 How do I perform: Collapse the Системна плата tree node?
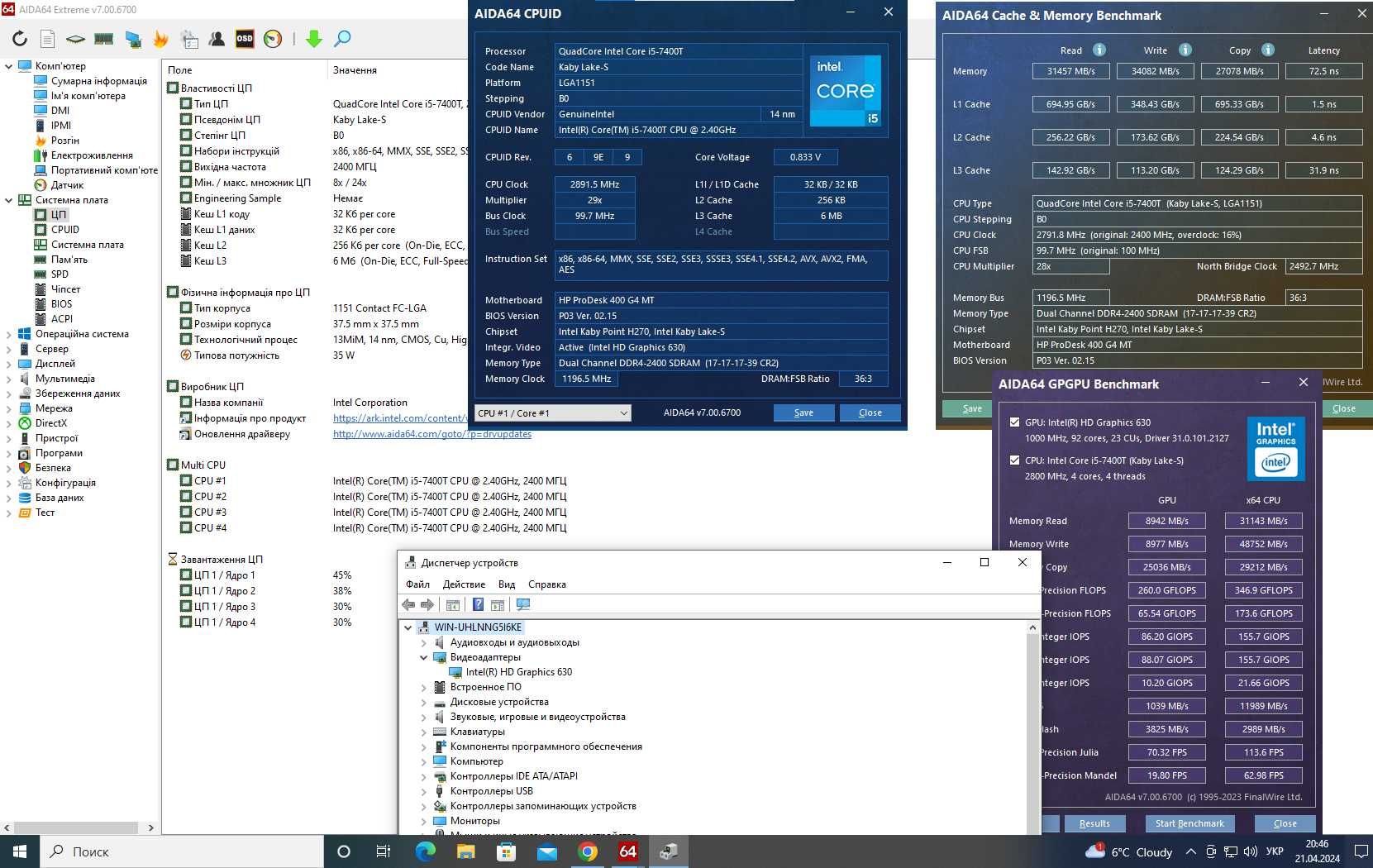click(x=9, y=200)
